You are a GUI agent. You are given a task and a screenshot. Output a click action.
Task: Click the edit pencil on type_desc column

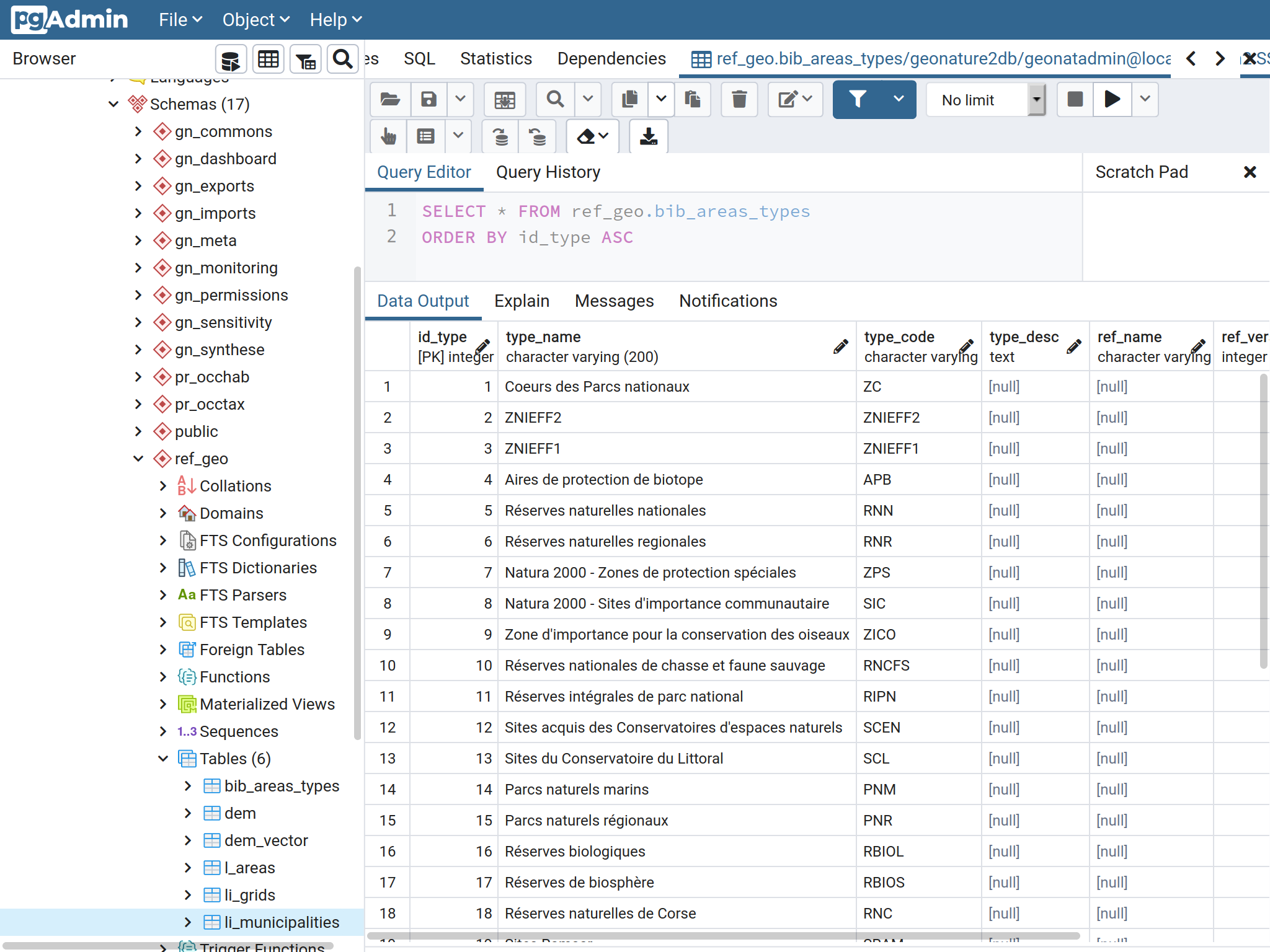1074,346
